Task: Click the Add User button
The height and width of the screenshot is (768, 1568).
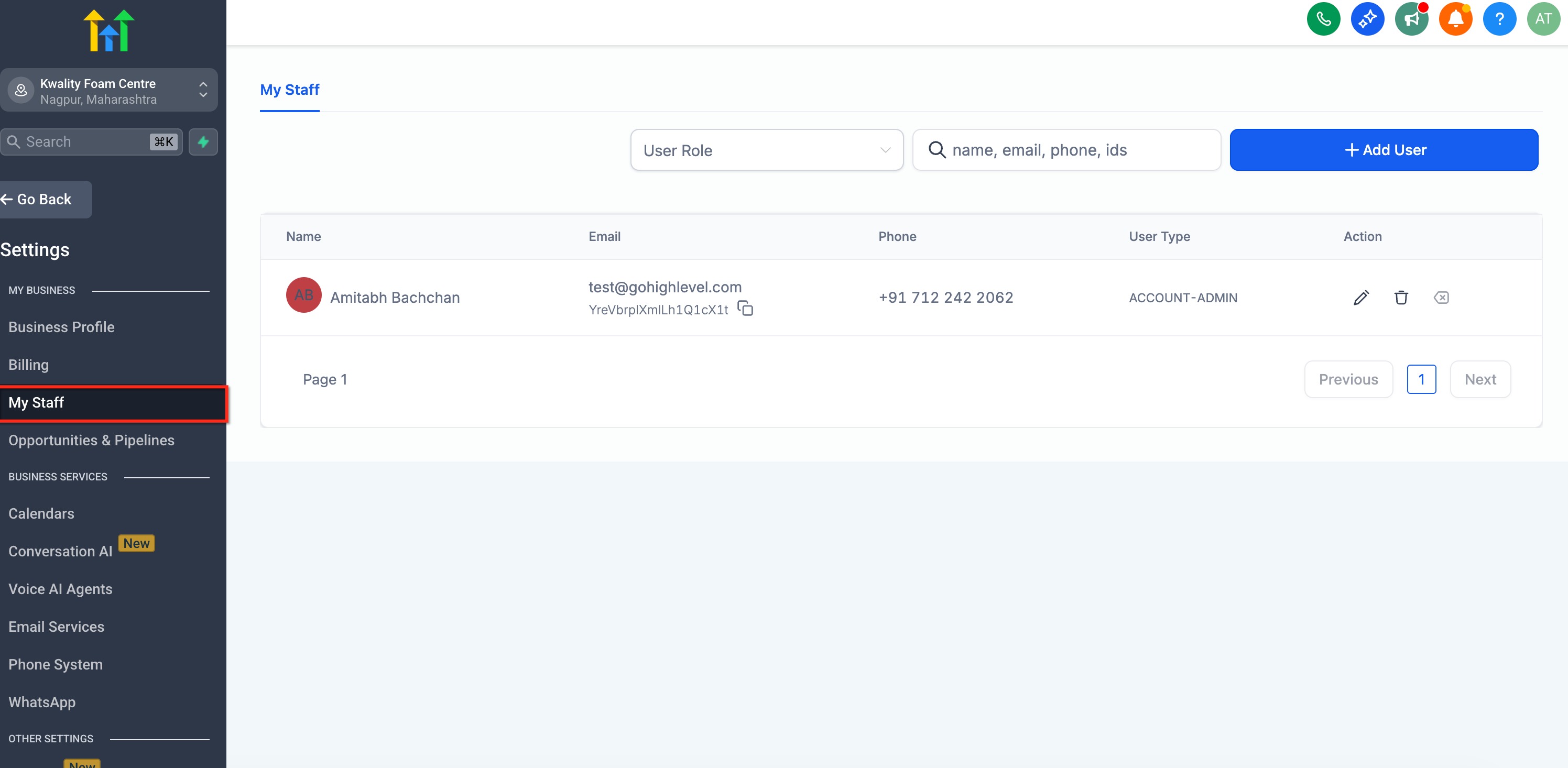Action: coord(1384,150)
